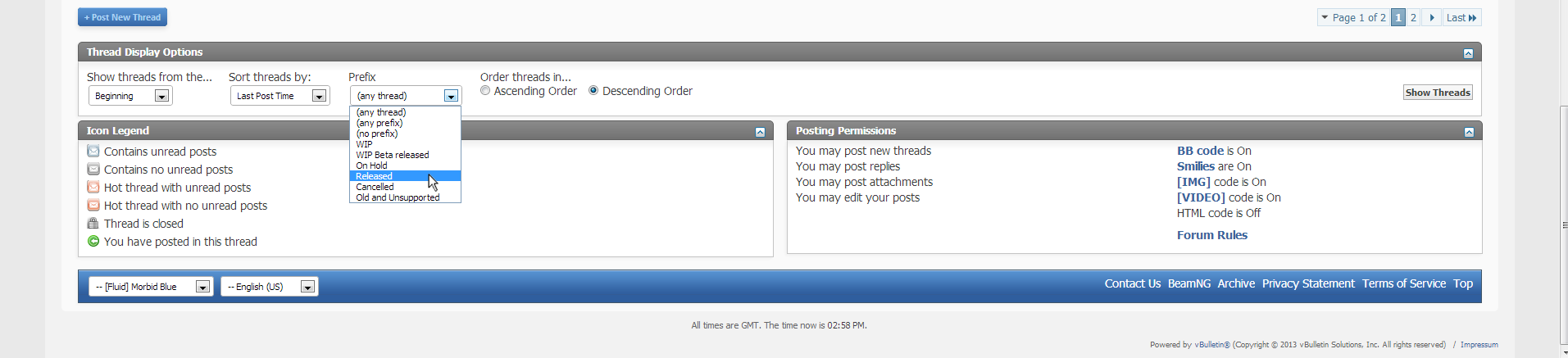Viewport: 1568px width, 358px height.
Task: Click the Show Threads button
Action: point(1438,93)
